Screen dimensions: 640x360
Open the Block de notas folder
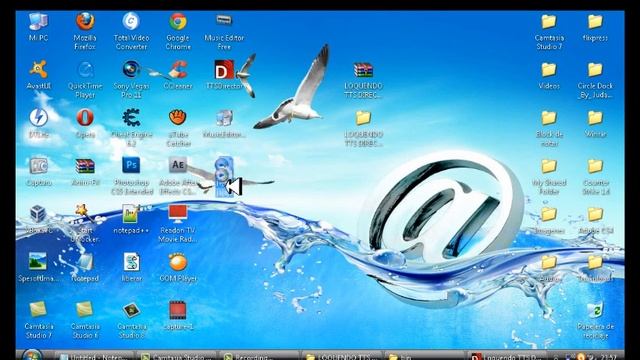coord(549,118)
